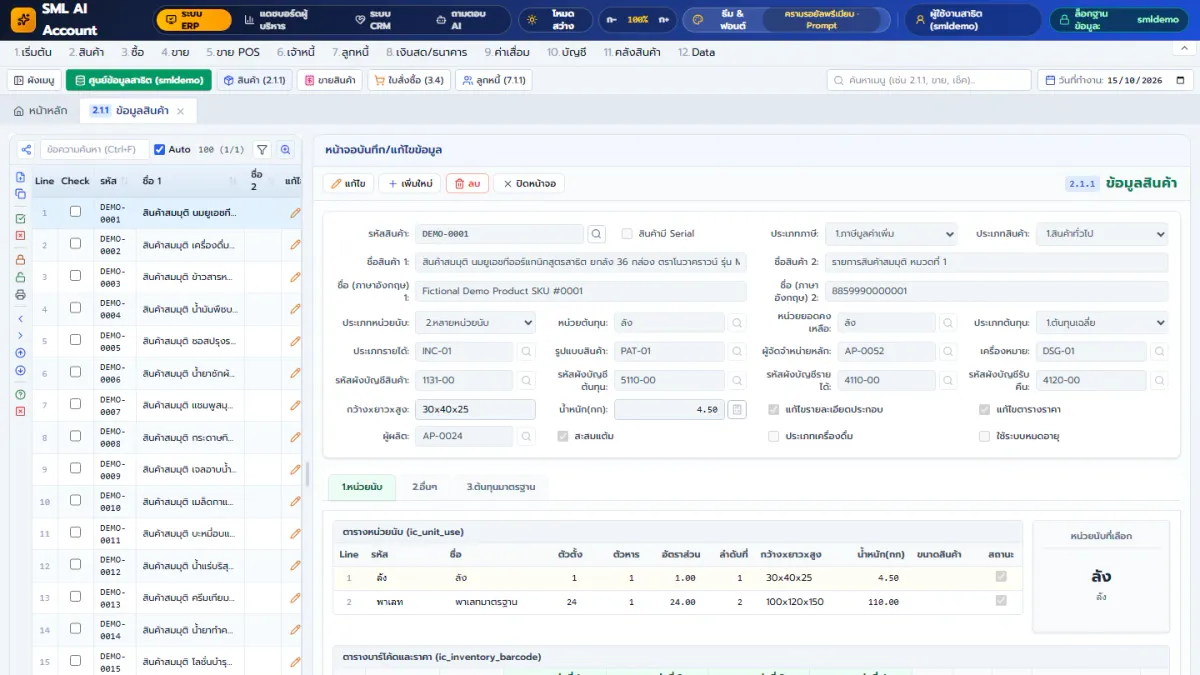Open the ประเภทหน่วยนับ dropdown
The height and width of the screenshot is (675, 1200).
pyautogui.click(x=475, y=323)
